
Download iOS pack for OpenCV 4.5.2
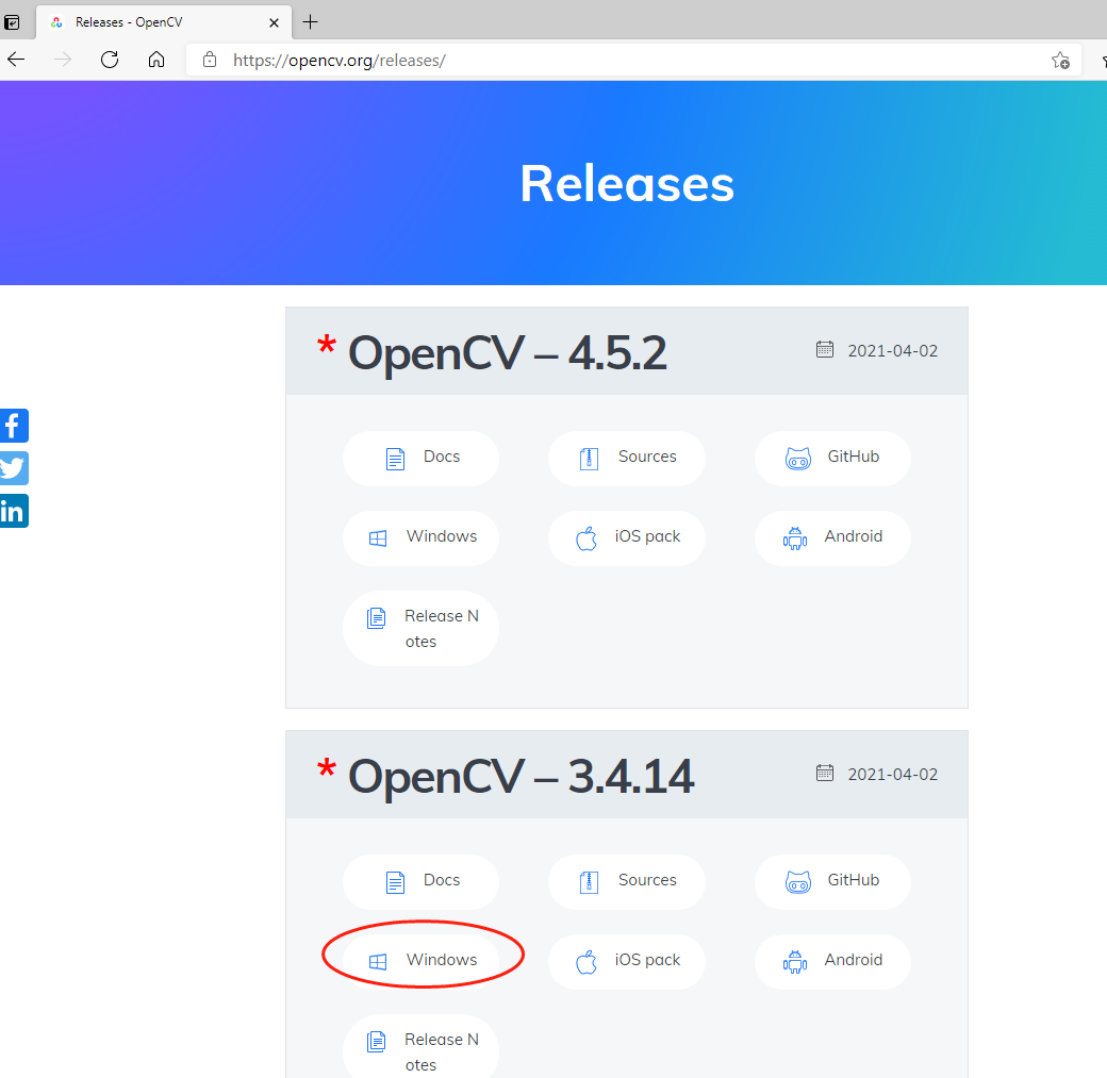(627, 538)
